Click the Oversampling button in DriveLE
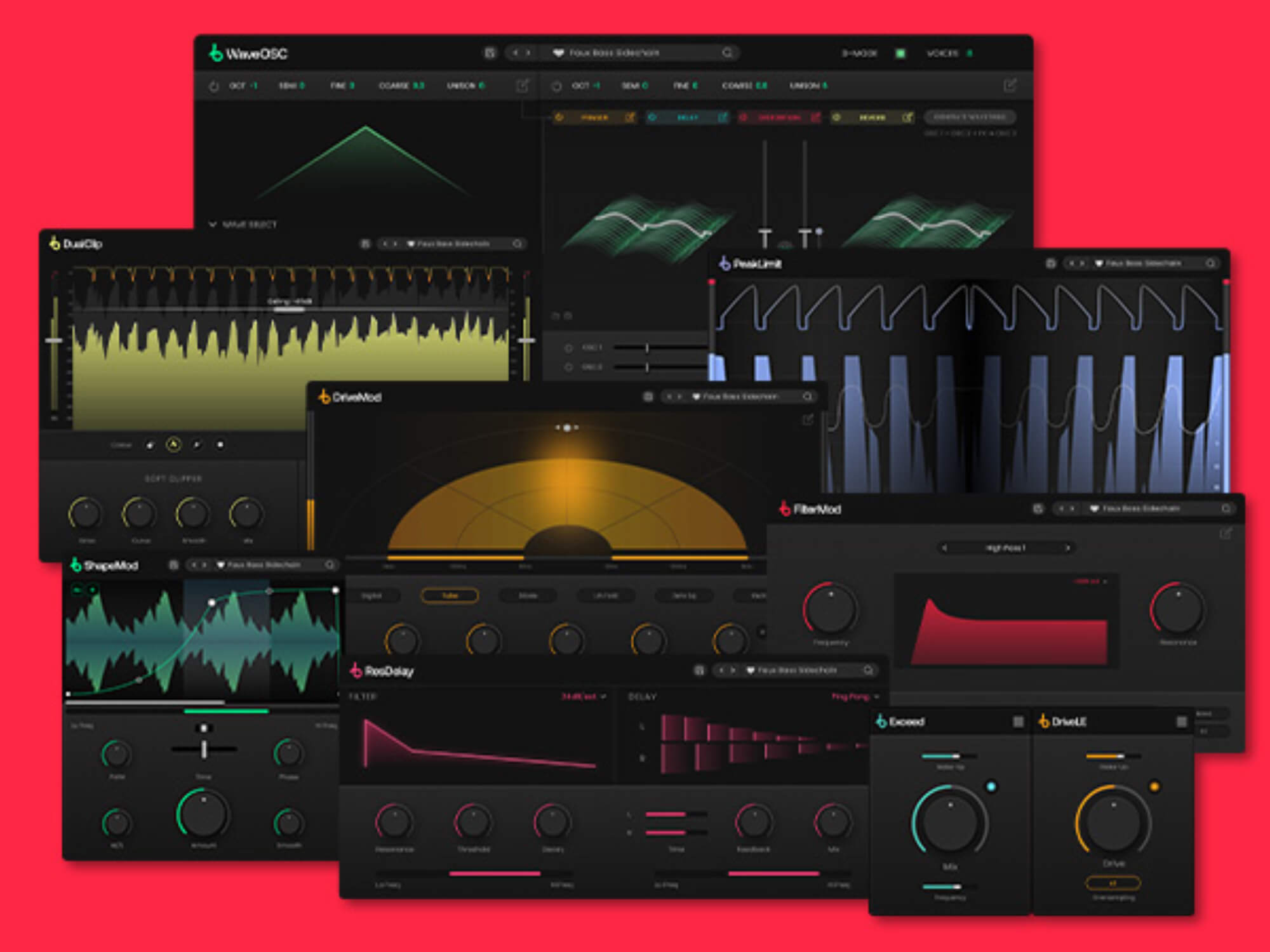 [1113, 883]
